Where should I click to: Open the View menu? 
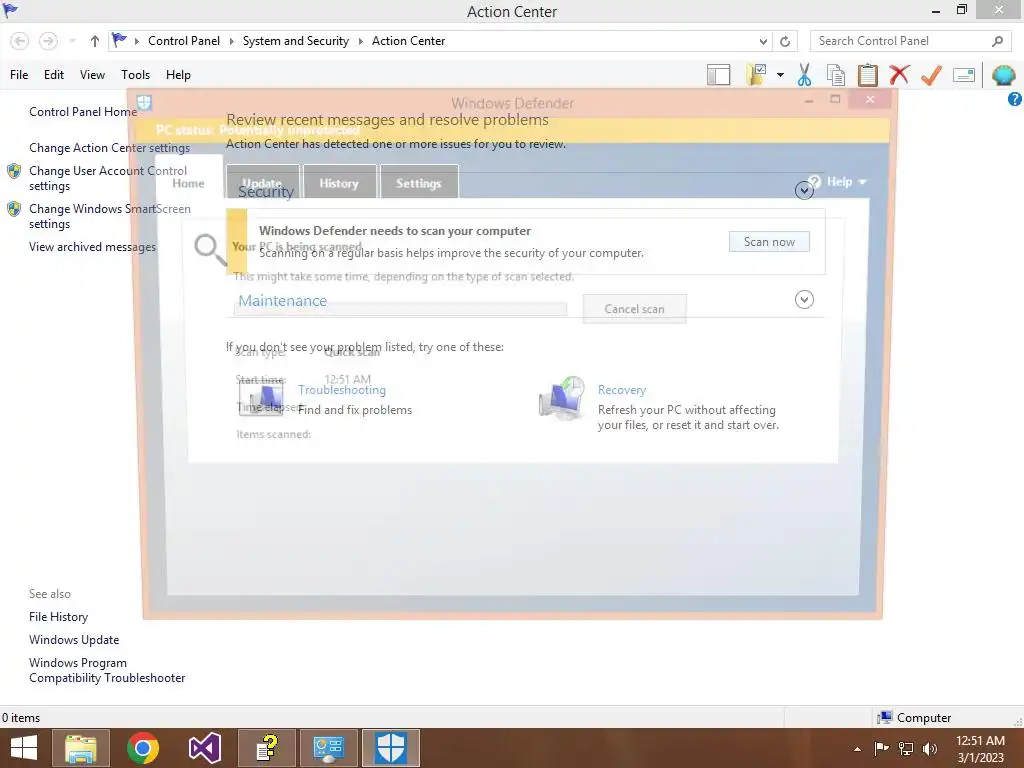click(x=92, y=75)
